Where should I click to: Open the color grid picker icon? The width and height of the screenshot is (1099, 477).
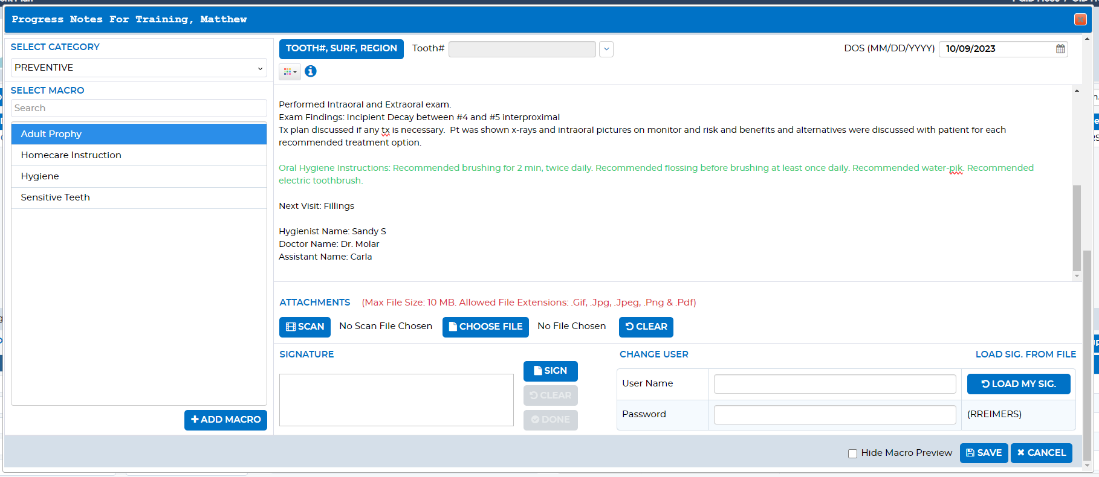coord(289,71)
